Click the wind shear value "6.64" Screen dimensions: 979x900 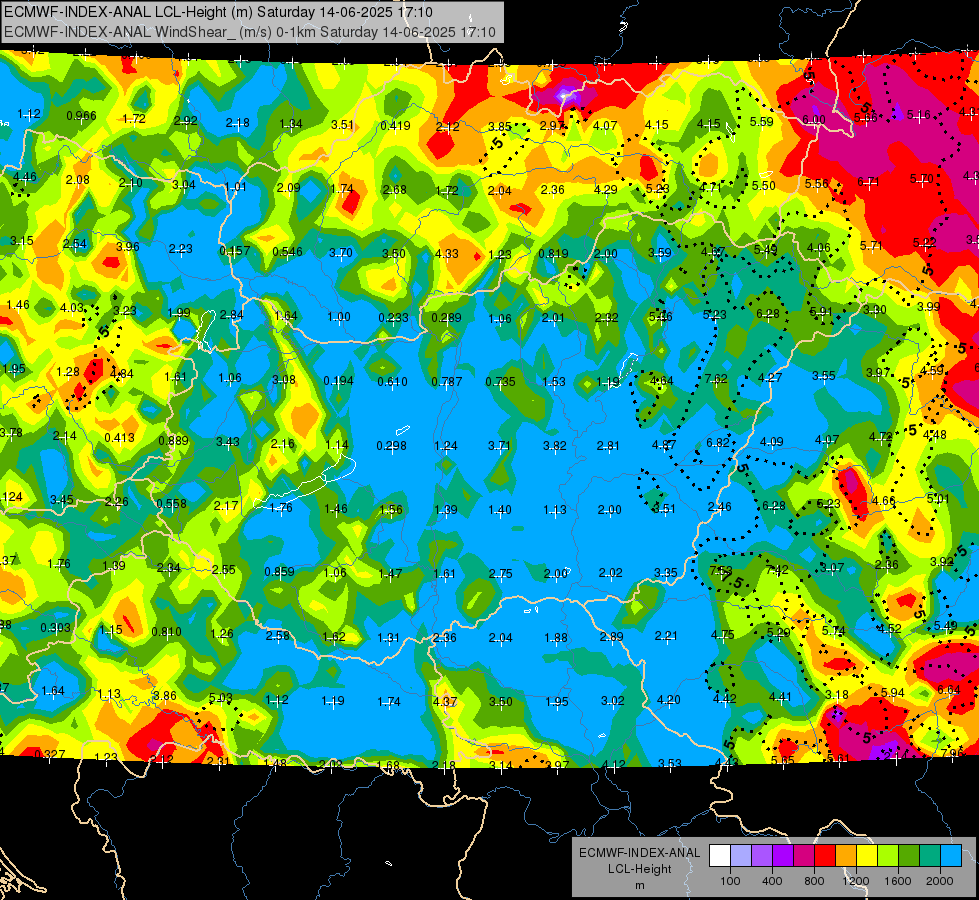coord(948,690)
